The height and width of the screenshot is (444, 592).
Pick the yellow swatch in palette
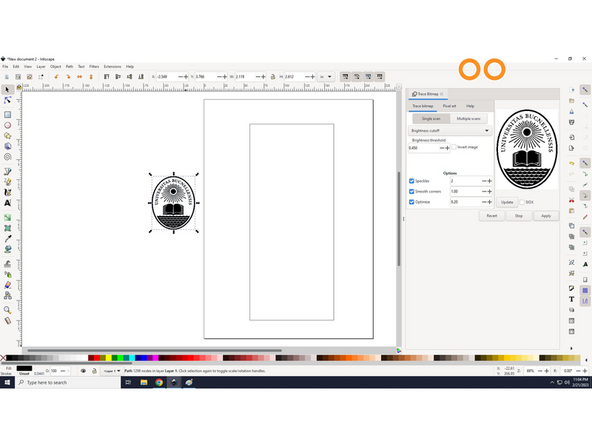[x=109, y=358]
